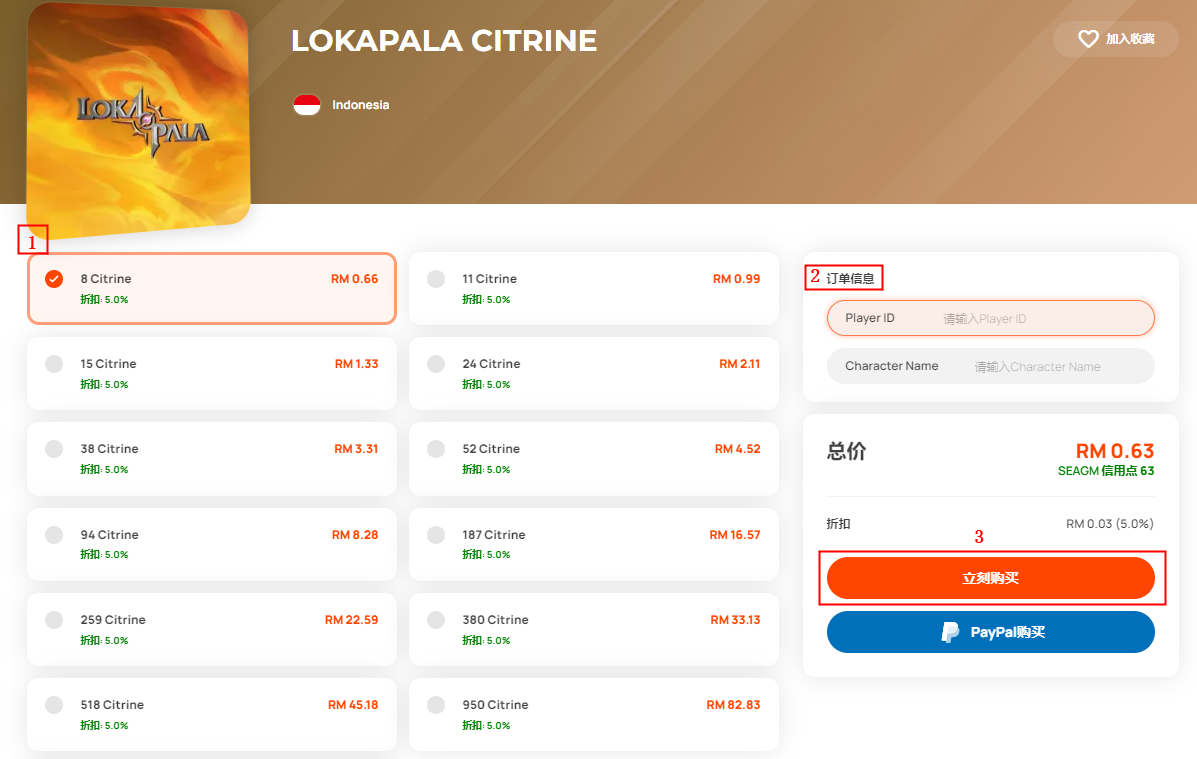Select the 8 Citrine radio option
Image resolution: width=1197 pixels, height=759 pixels.
[54, 279]
